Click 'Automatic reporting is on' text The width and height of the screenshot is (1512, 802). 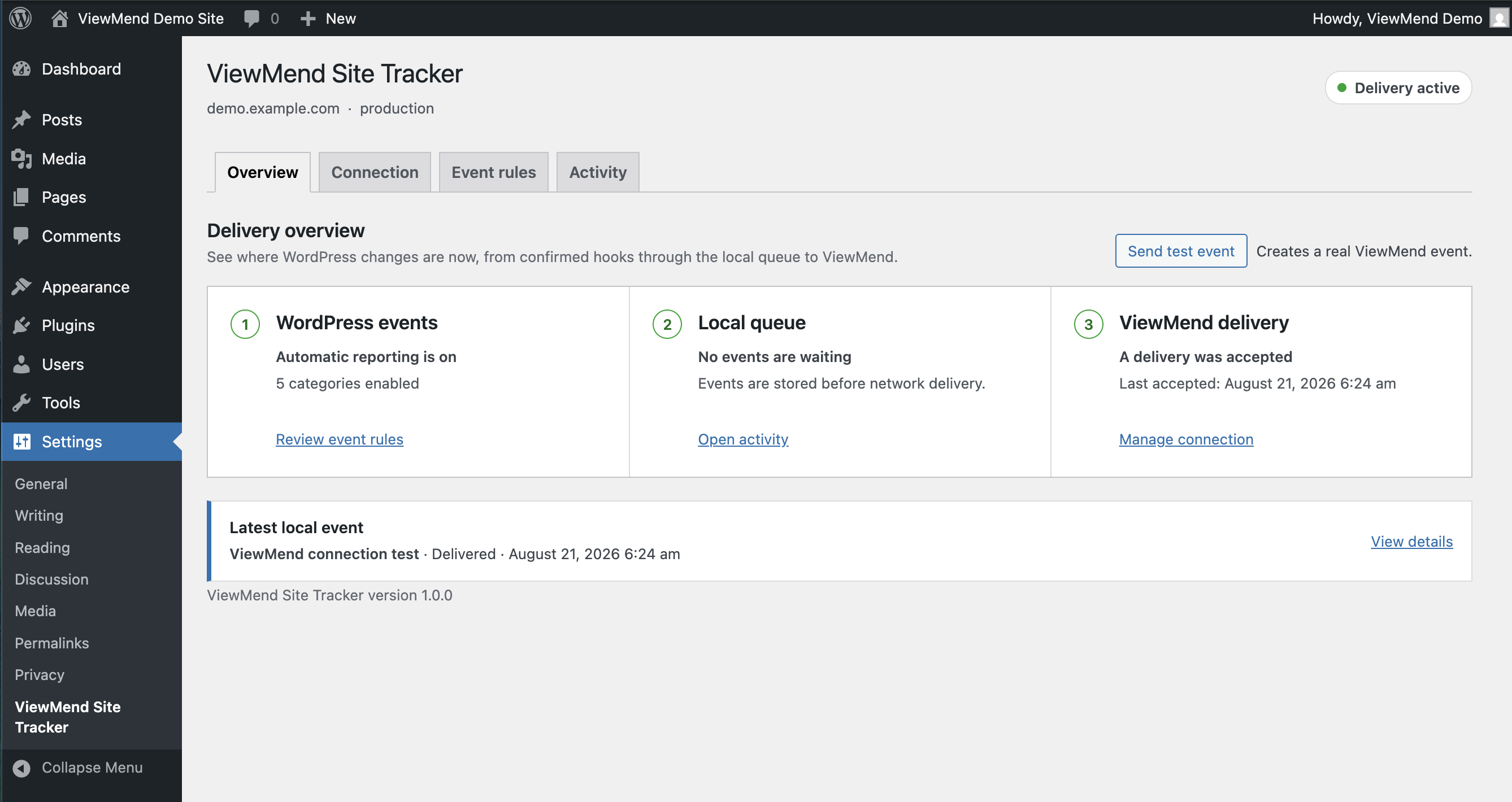[366, 357]
